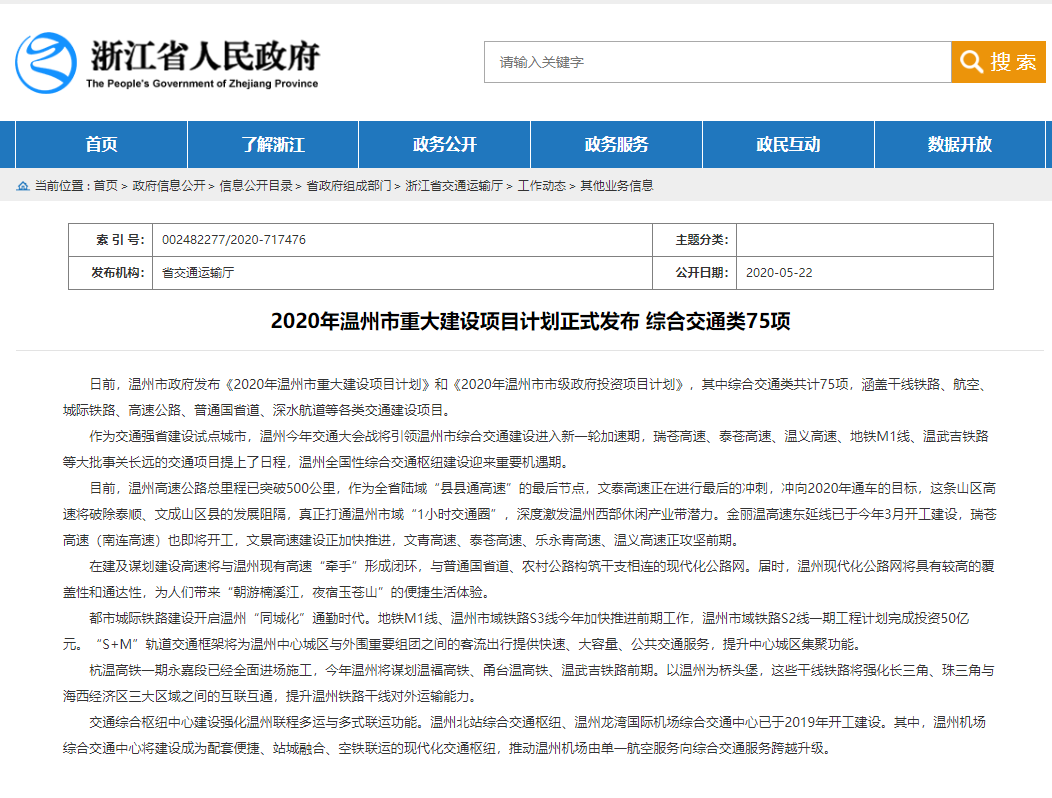Click the house icon before 当前位置
Viewport: 1052px width, 798px height.
23,186
